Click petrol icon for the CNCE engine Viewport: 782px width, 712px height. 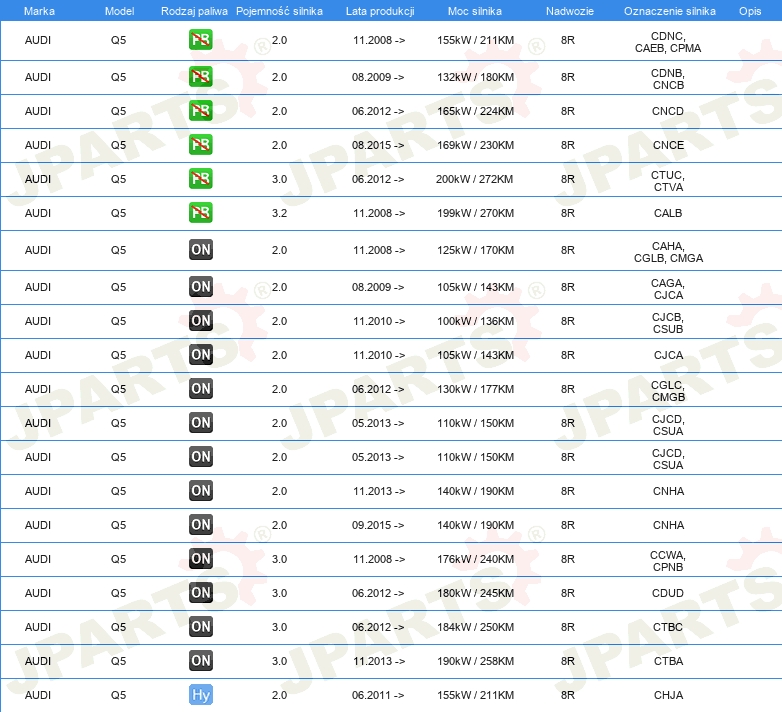(201, 145)
